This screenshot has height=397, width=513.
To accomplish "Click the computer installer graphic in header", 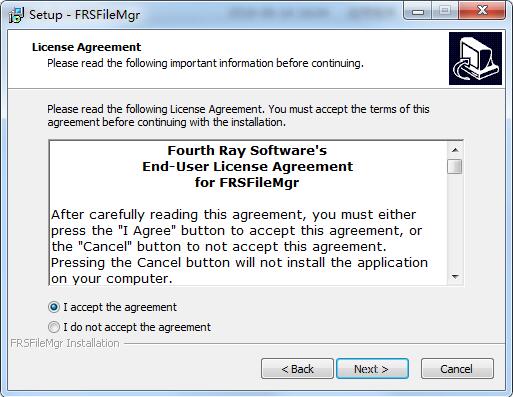I will (475, 58).
